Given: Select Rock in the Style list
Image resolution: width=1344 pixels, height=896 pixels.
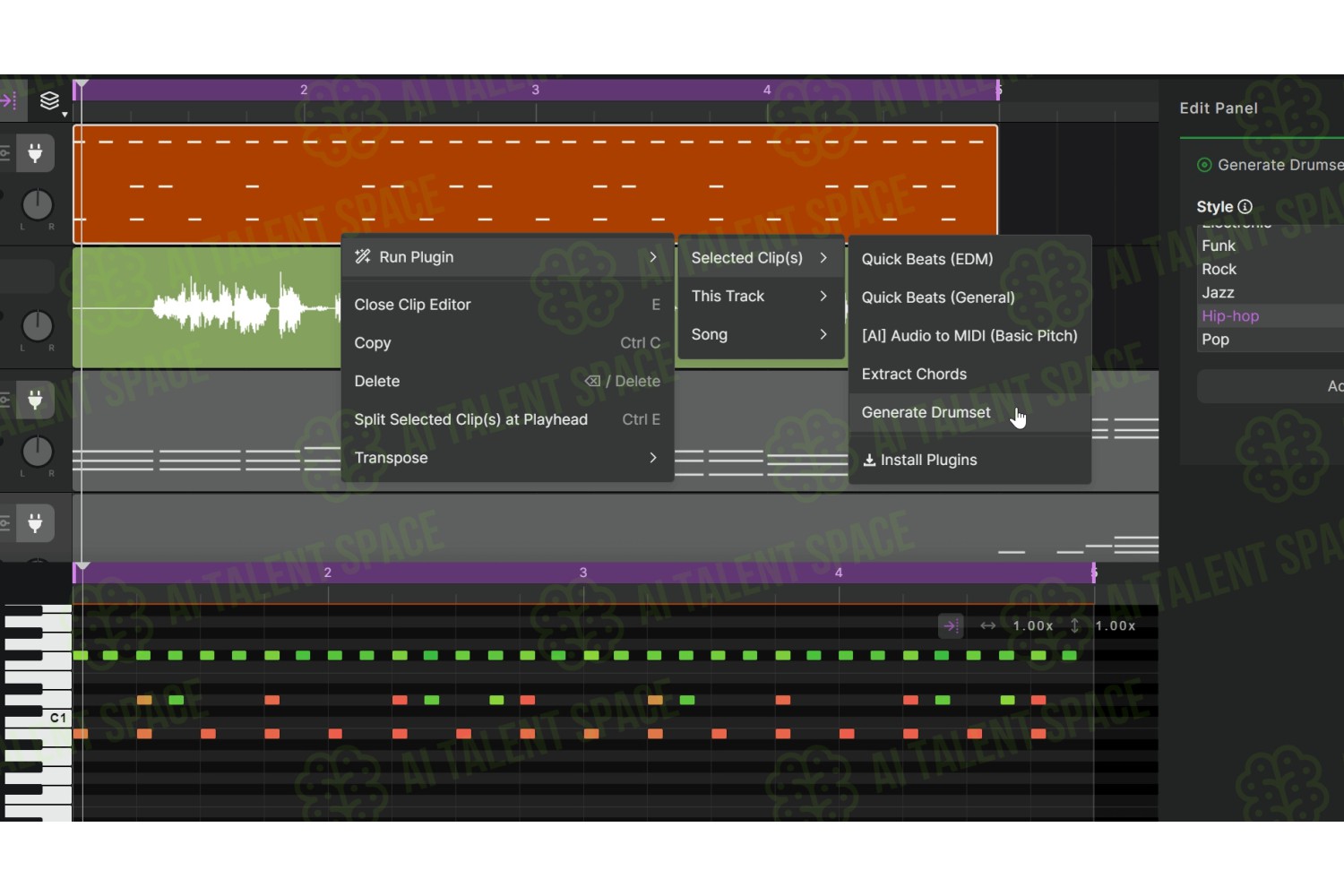Looking at the screenshot, I should (1271, 269).
